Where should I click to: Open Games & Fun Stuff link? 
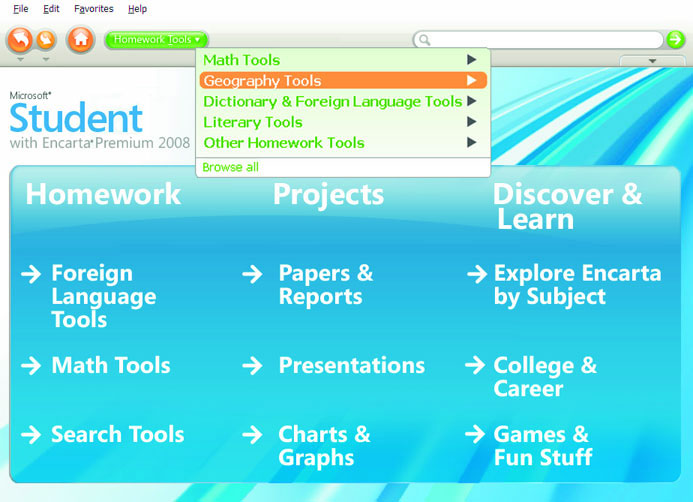tap(543, 446)
